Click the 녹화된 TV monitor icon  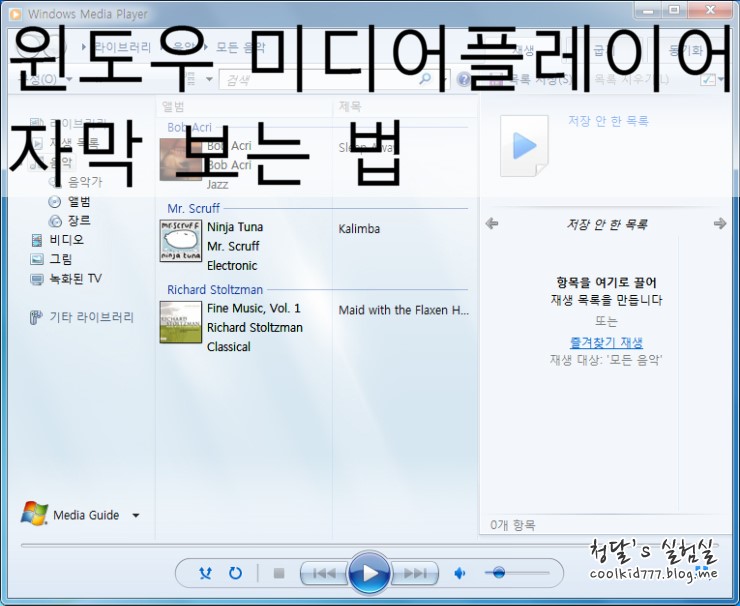tap(36, 279)
